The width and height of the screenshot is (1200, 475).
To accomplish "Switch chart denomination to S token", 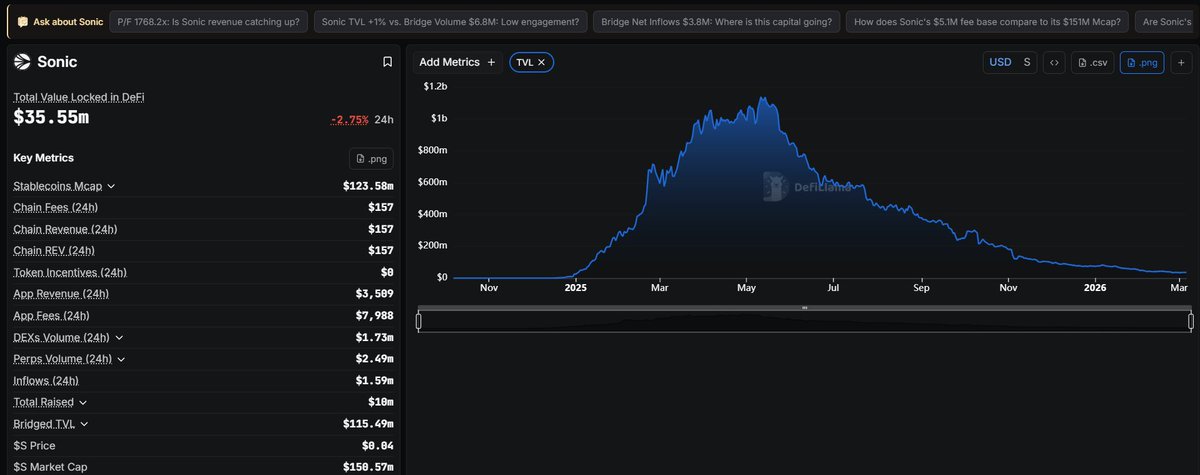I will 1026,62.
